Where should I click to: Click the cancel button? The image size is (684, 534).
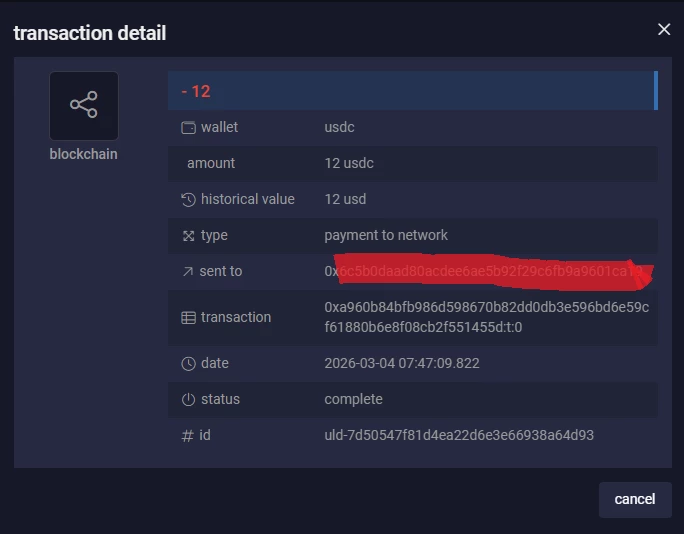pos(635,500)
